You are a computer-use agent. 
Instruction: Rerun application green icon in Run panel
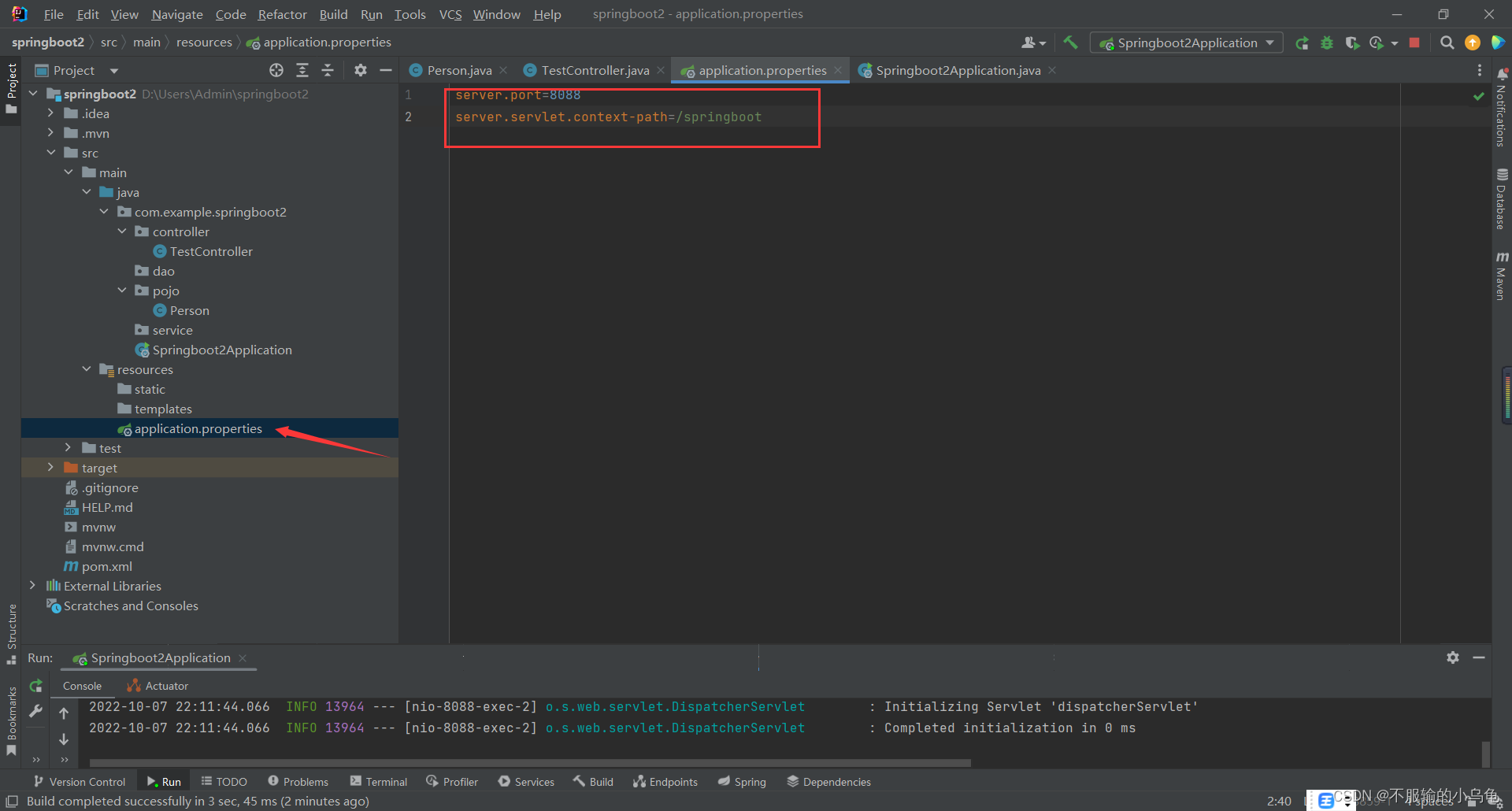point(35,686)
